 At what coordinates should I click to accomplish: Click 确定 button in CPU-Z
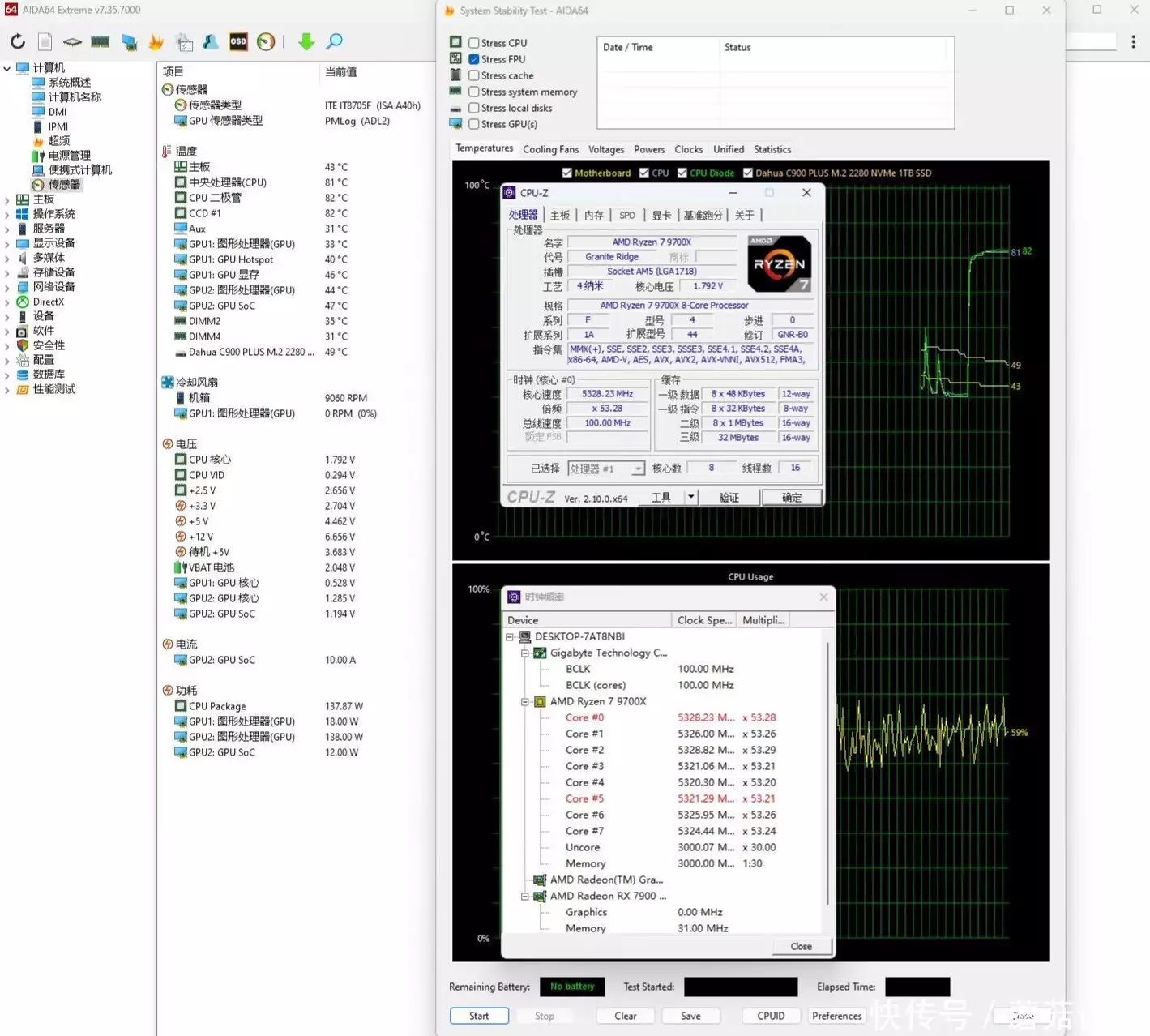pyautogui.click(x=791, y=497)
